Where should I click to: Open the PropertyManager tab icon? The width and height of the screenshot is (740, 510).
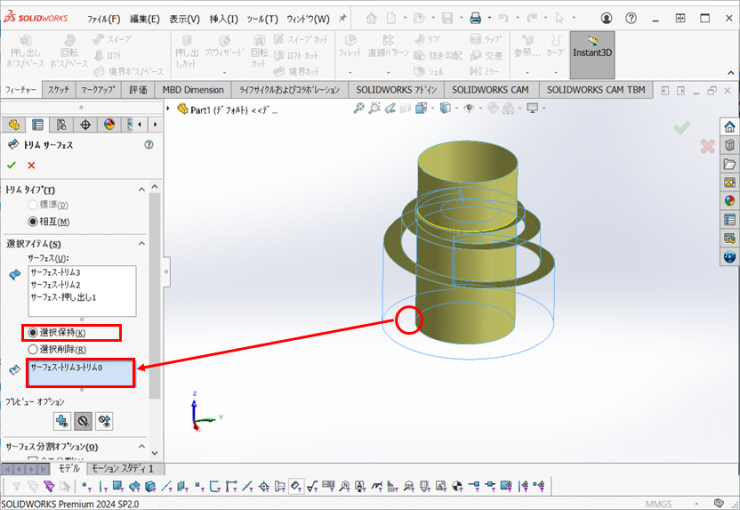(38, 125)
